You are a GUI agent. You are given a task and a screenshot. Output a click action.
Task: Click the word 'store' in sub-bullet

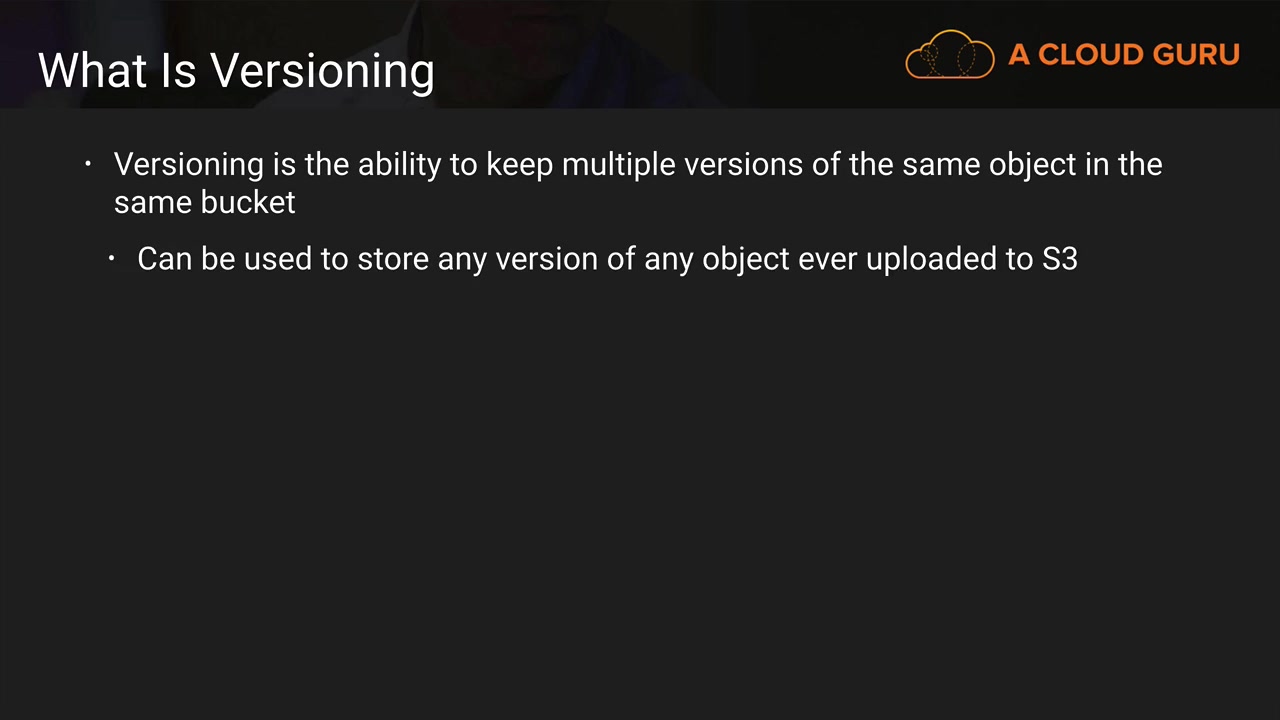tap(393, 259)
